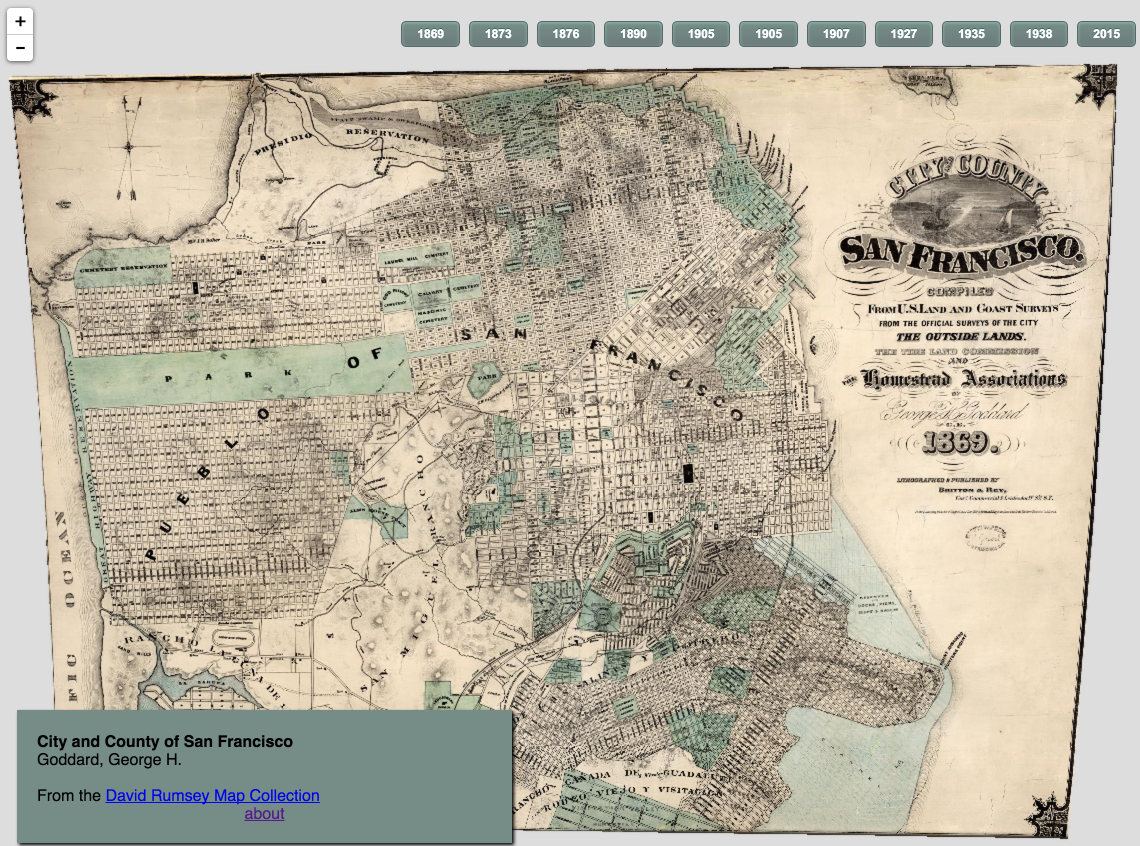This screenshot has width=1140, height=846.
Task: Open the 1890 map year
Action: 633,34
